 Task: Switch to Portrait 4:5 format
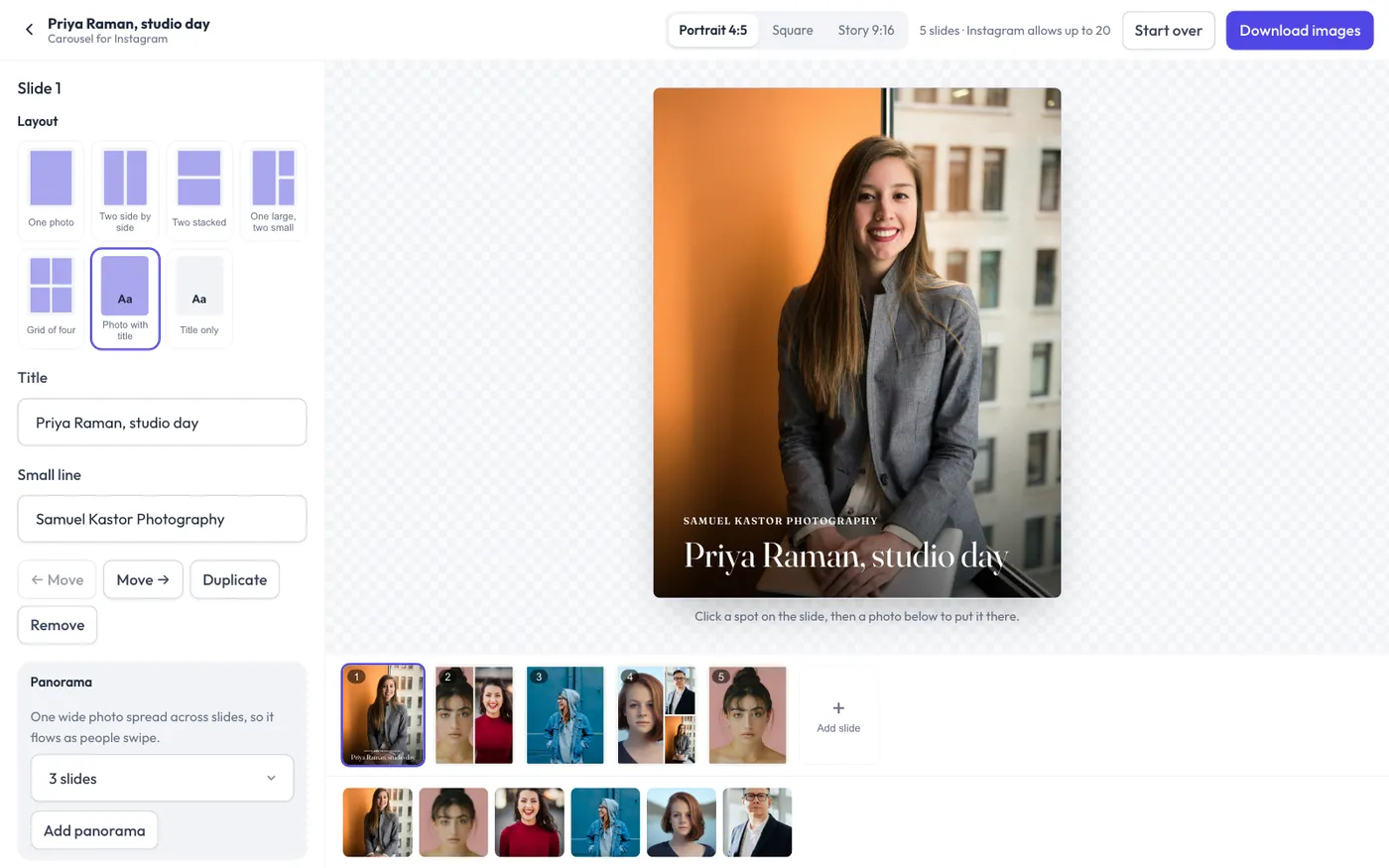[x=712, y=30]
